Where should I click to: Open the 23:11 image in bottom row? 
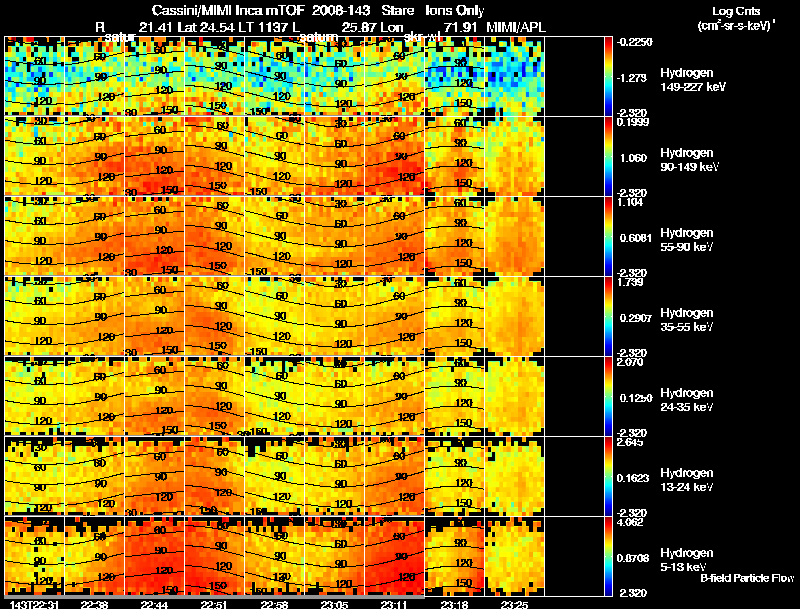pyautogui.click(x=394, y=556)
